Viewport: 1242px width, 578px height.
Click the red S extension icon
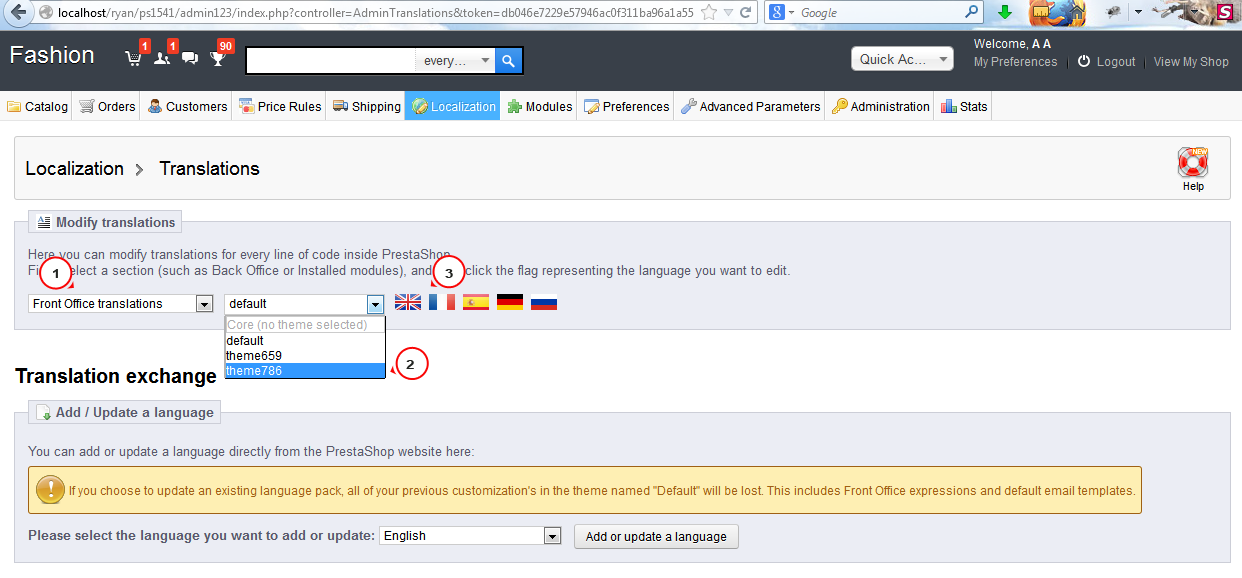click(1223, 13)
